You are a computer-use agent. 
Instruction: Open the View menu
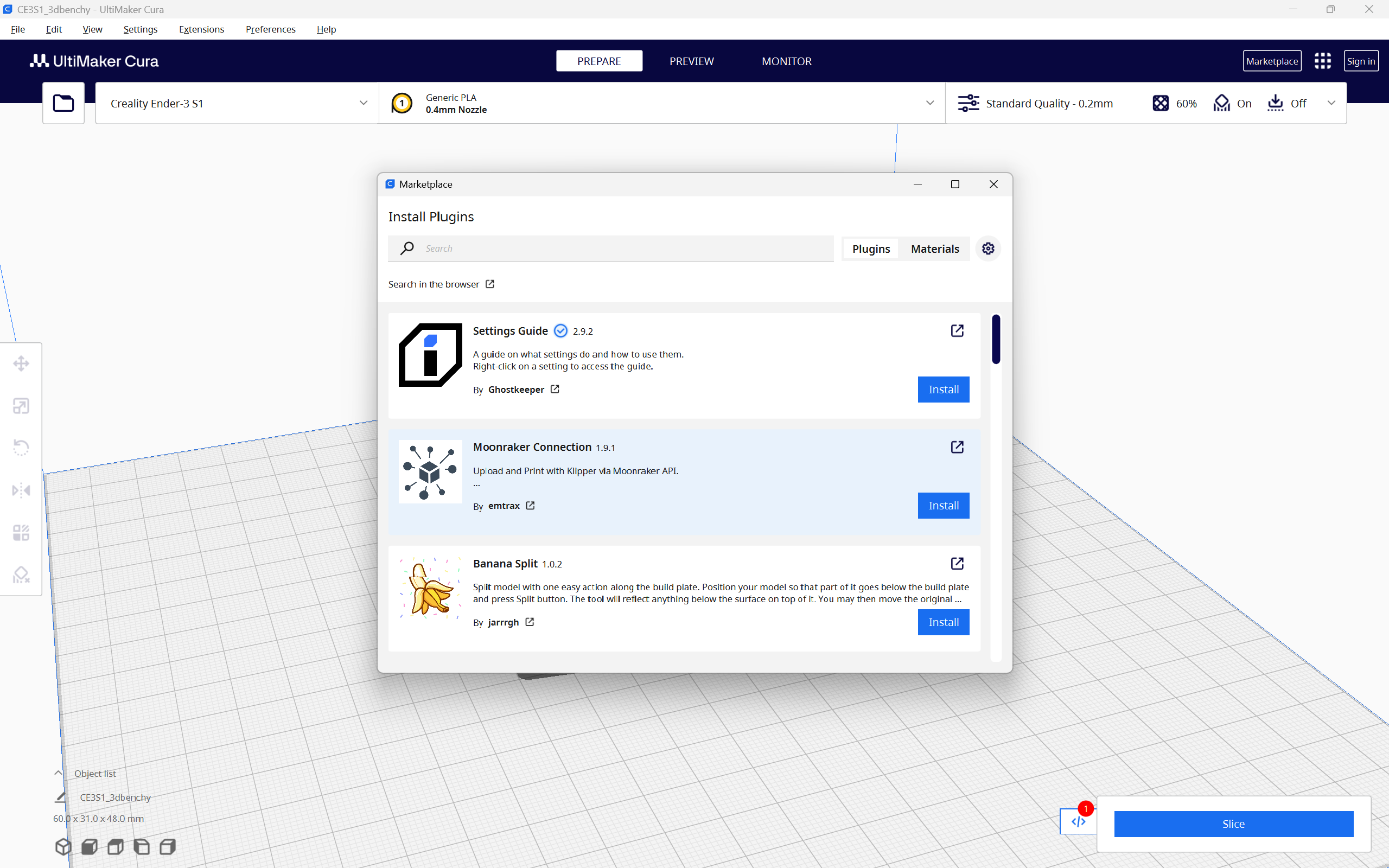[92, 29]
